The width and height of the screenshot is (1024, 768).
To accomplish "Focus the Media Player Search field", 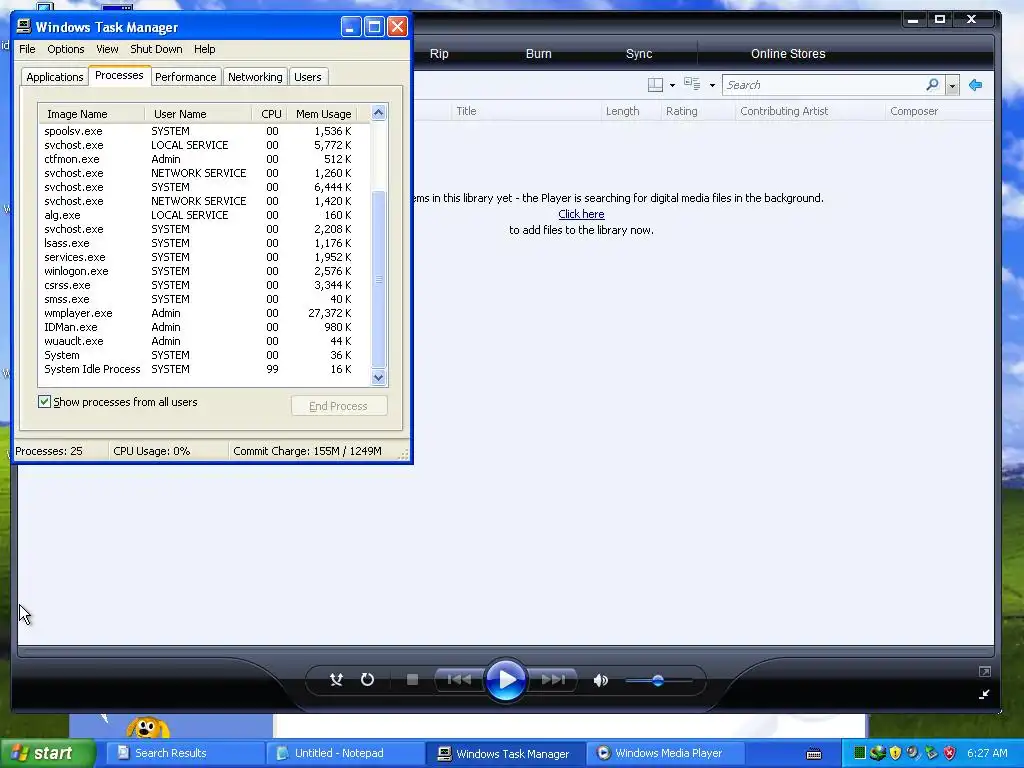I will tap(824, 85).
